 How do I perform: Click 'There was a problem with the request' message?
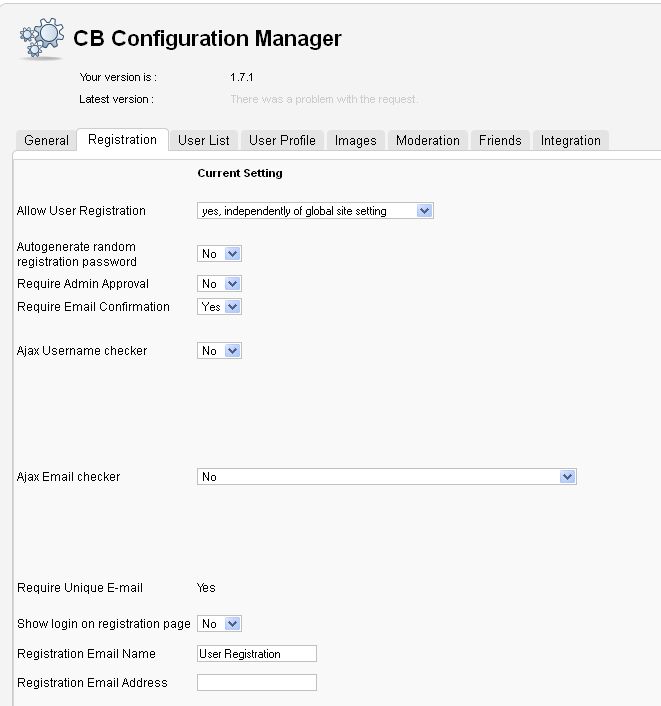pyautogui.click(x=324, y=99)
